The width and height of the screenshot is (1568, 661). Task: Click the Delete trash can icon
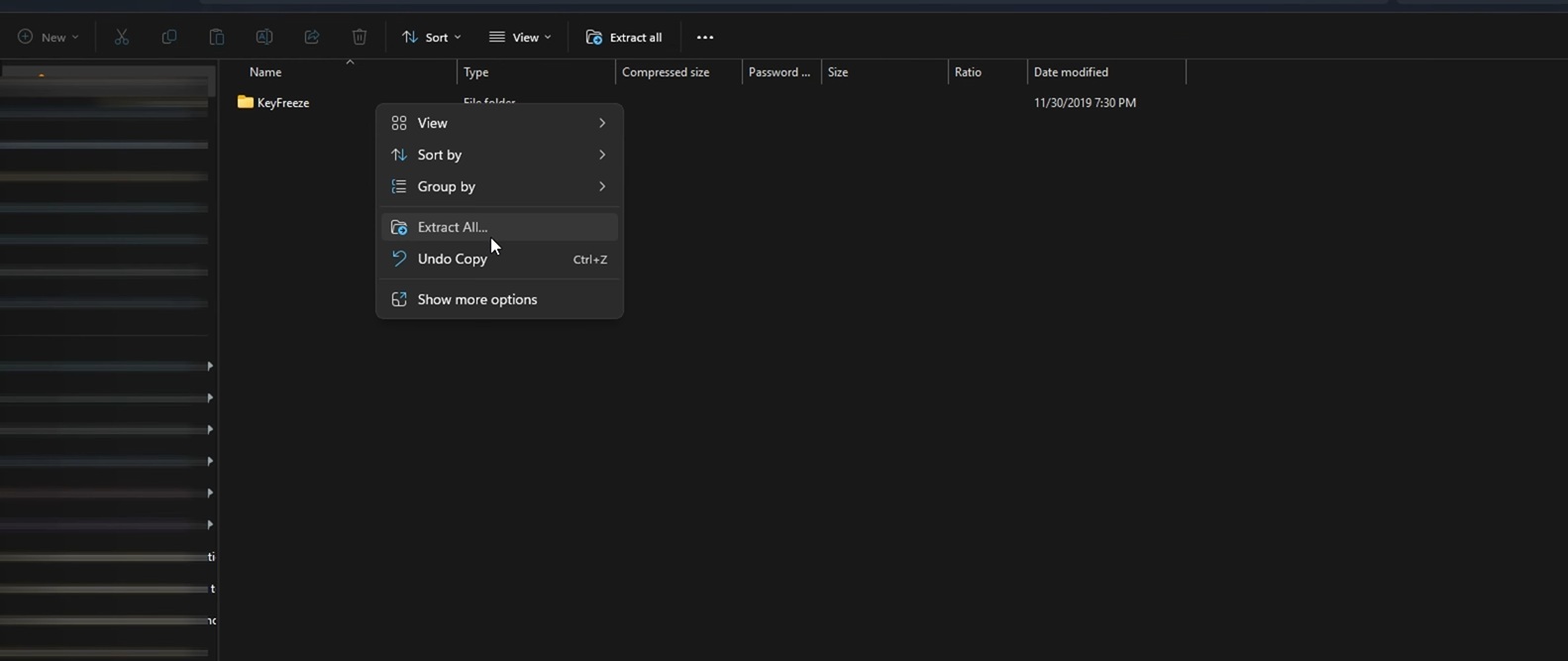(x=360, y=38)
